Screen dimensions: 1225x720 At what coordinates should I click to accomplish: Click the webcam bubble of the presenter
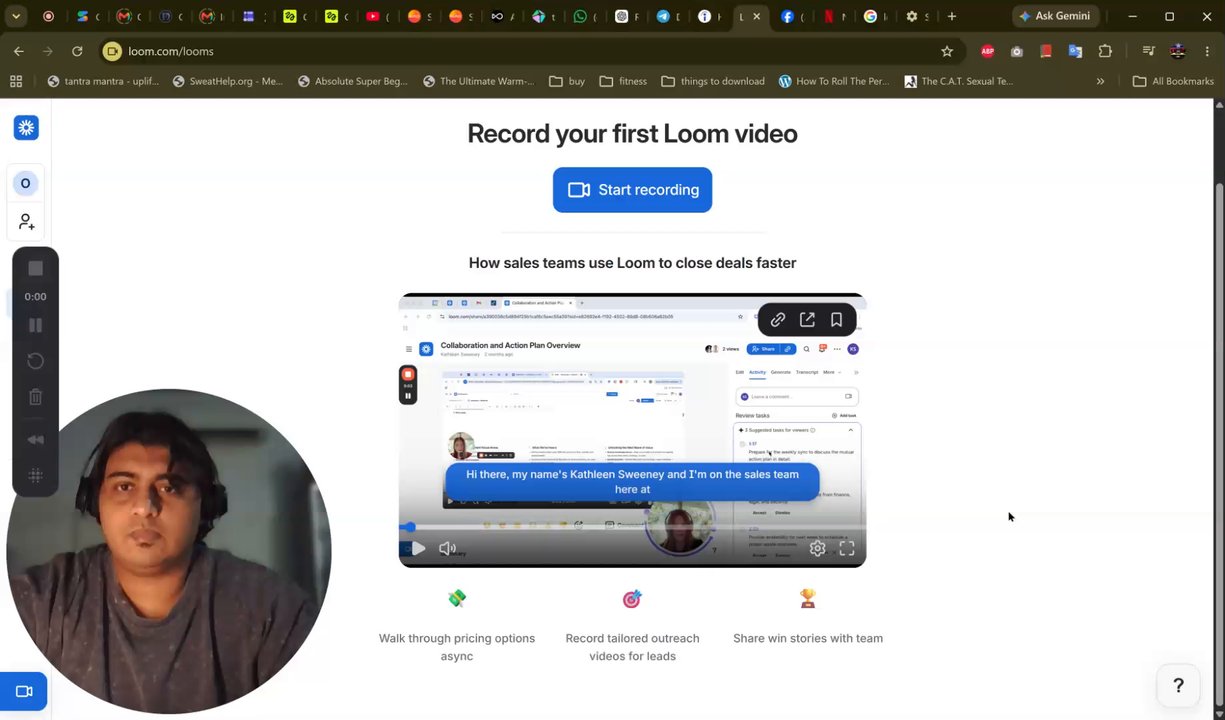[x=168, y=552]
